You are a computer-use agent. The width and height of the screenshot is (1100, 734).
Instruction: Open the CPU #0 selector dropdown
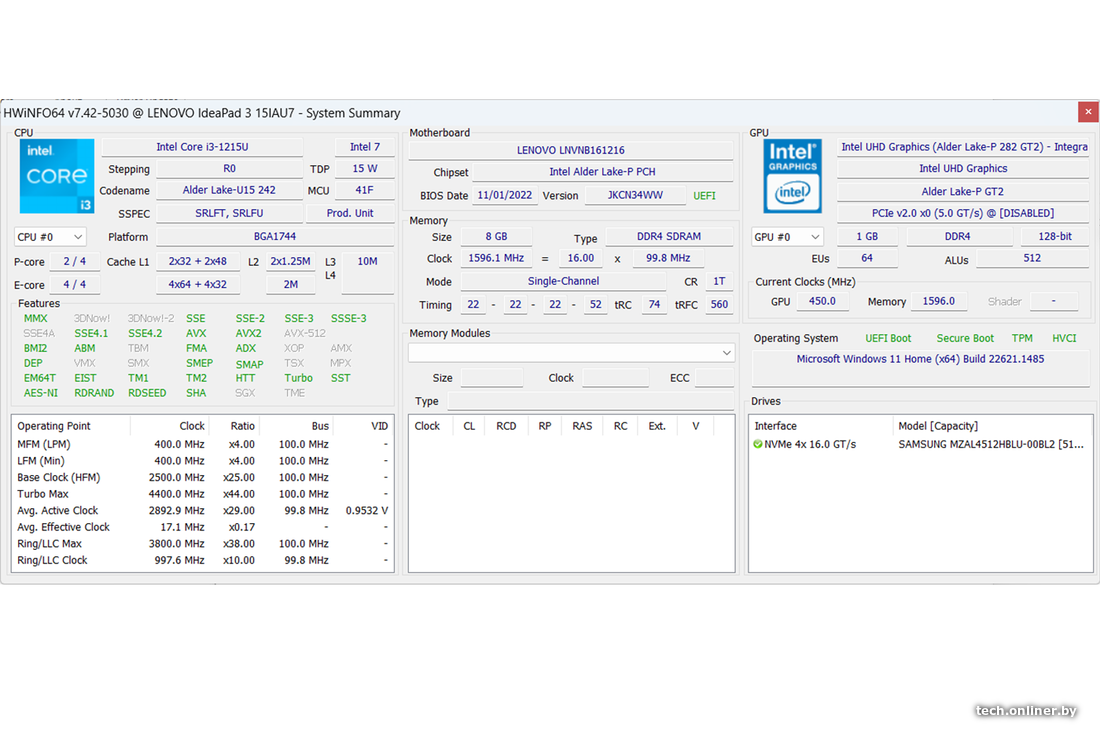point(50,237)
